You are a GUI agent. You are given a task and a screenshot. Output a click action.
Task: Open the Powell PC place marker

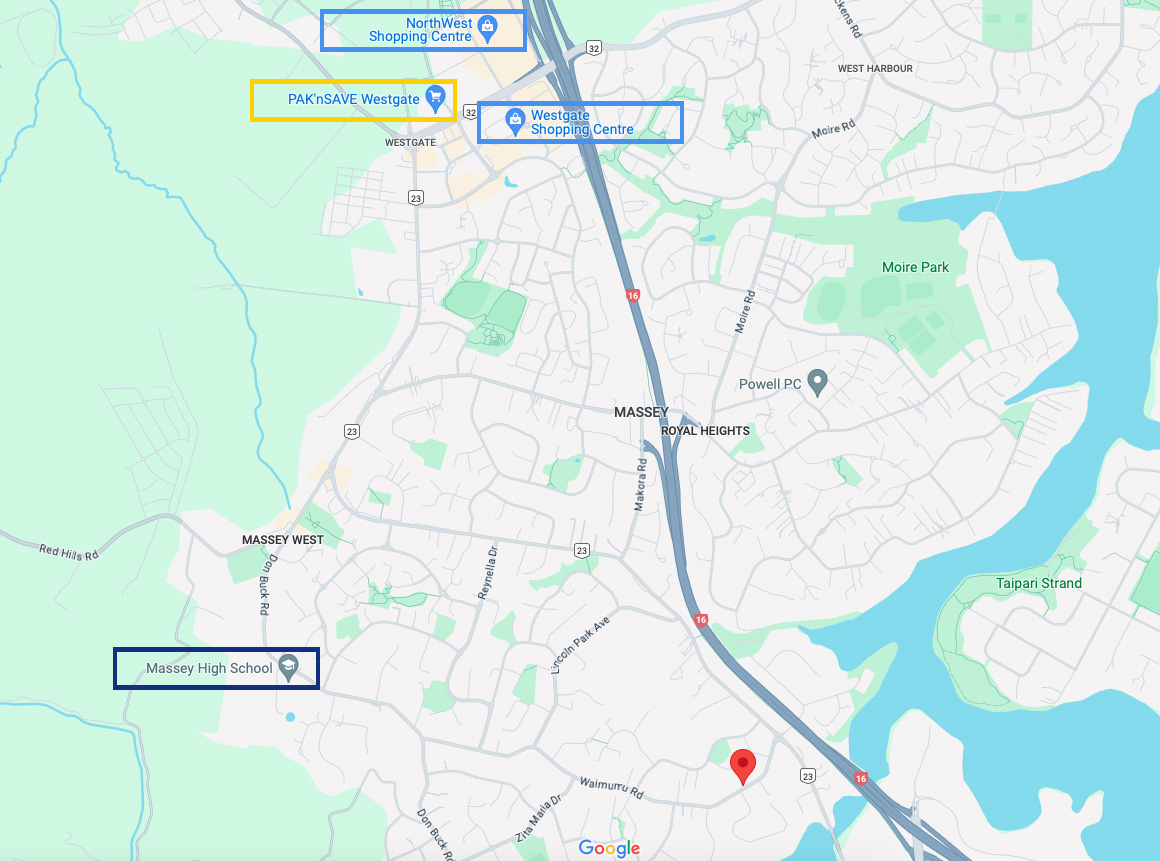pos(817,382)
